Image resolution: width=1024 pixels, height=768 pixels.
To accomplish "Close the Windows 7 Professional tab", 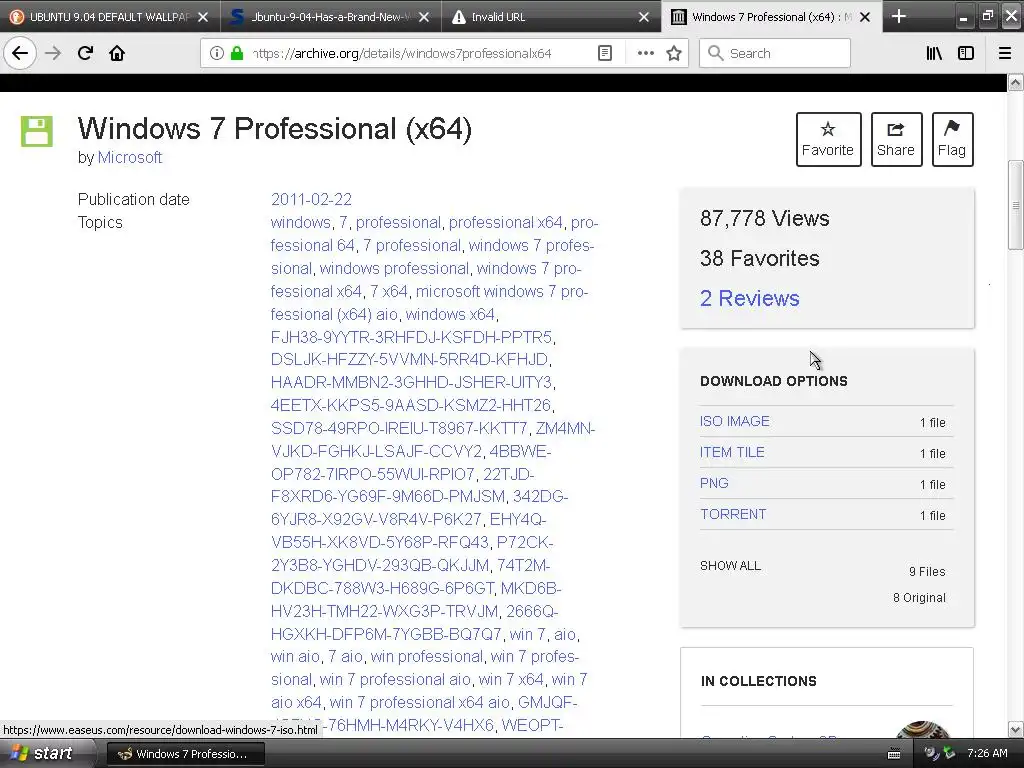I will [865, 17].
